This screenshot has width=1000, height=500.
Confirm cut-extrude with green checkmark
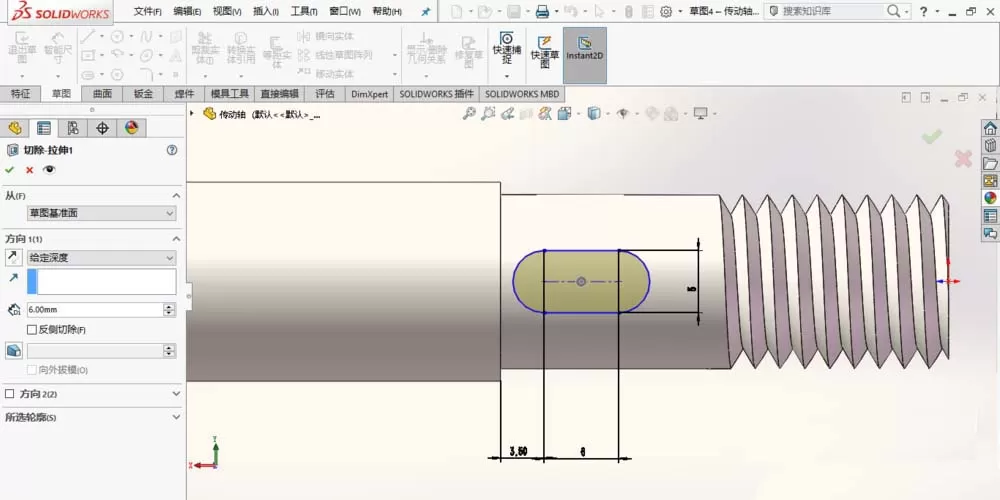[9, 170]
